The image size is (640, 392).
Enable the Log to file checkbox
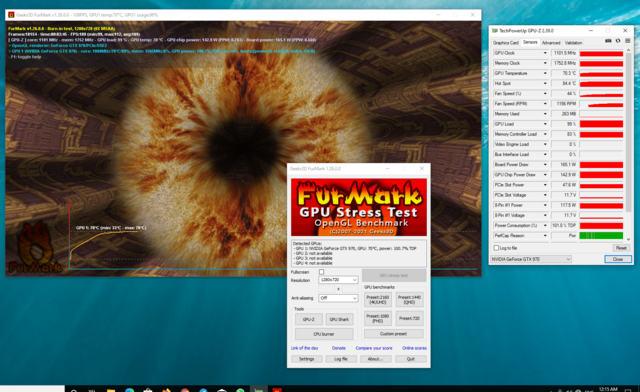[496, 248]
